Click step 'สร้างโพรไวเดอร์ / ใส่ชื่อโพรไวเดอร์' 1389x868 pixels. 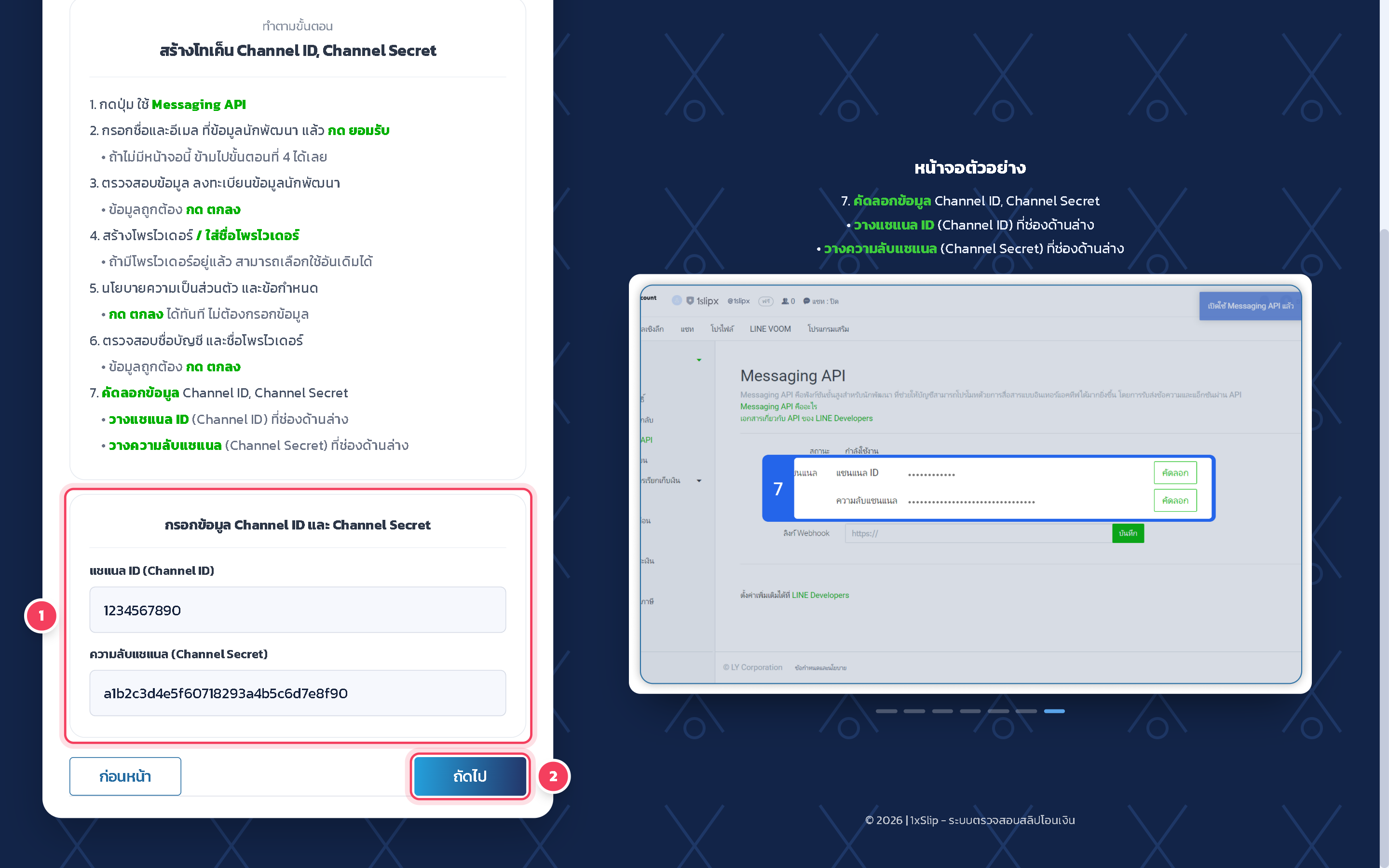194,235
